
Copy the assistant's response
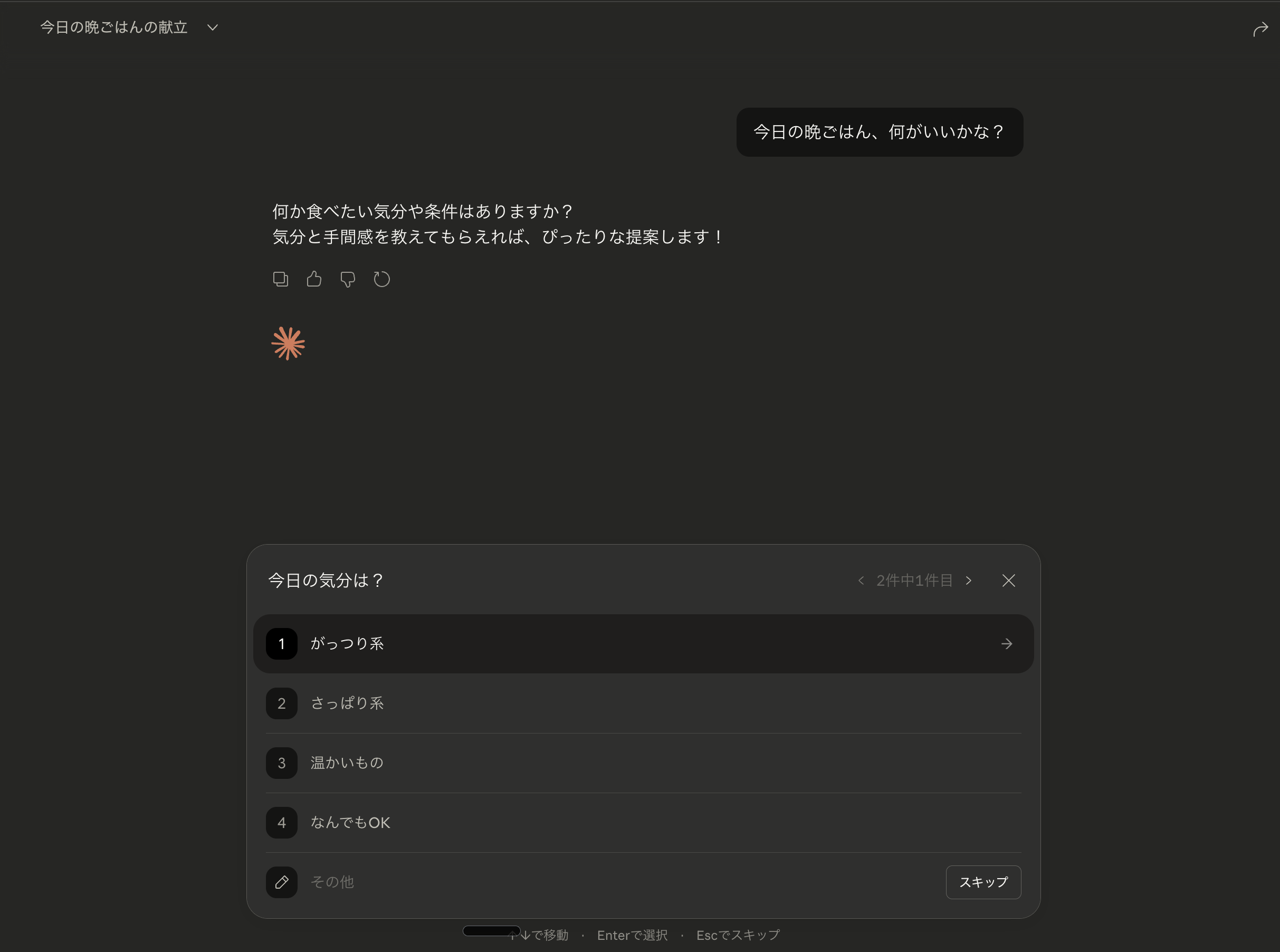tap(280, 279)
